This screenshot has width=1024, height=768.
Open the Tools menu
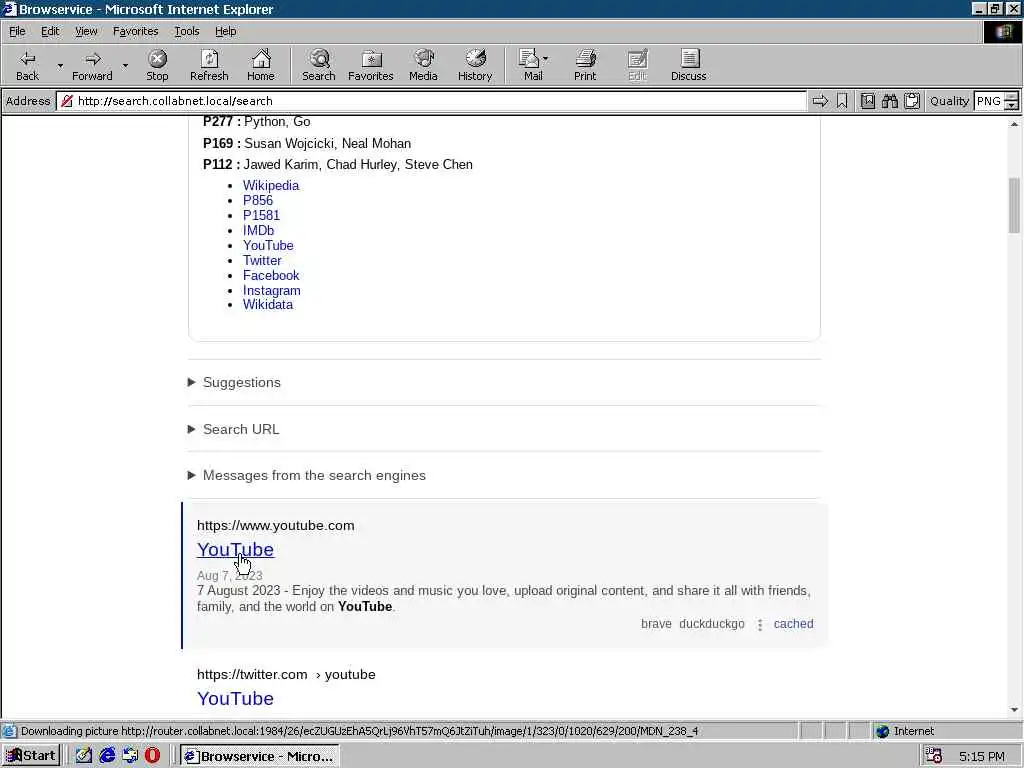186,31
